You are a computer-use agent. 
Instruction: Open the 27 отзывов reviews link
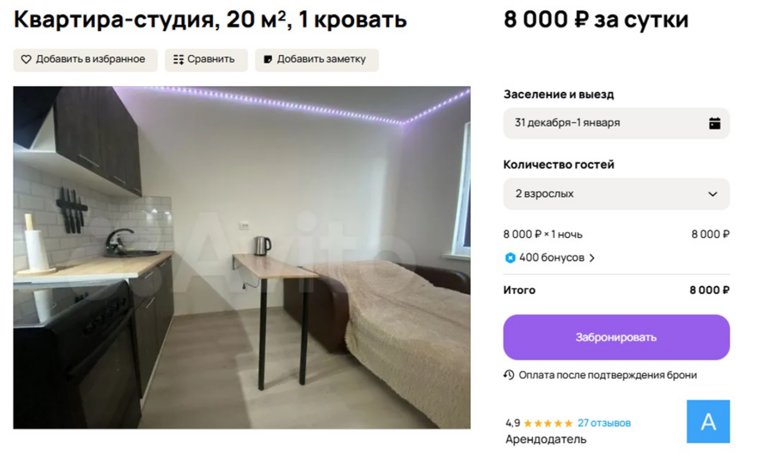(x=604, y=423)
